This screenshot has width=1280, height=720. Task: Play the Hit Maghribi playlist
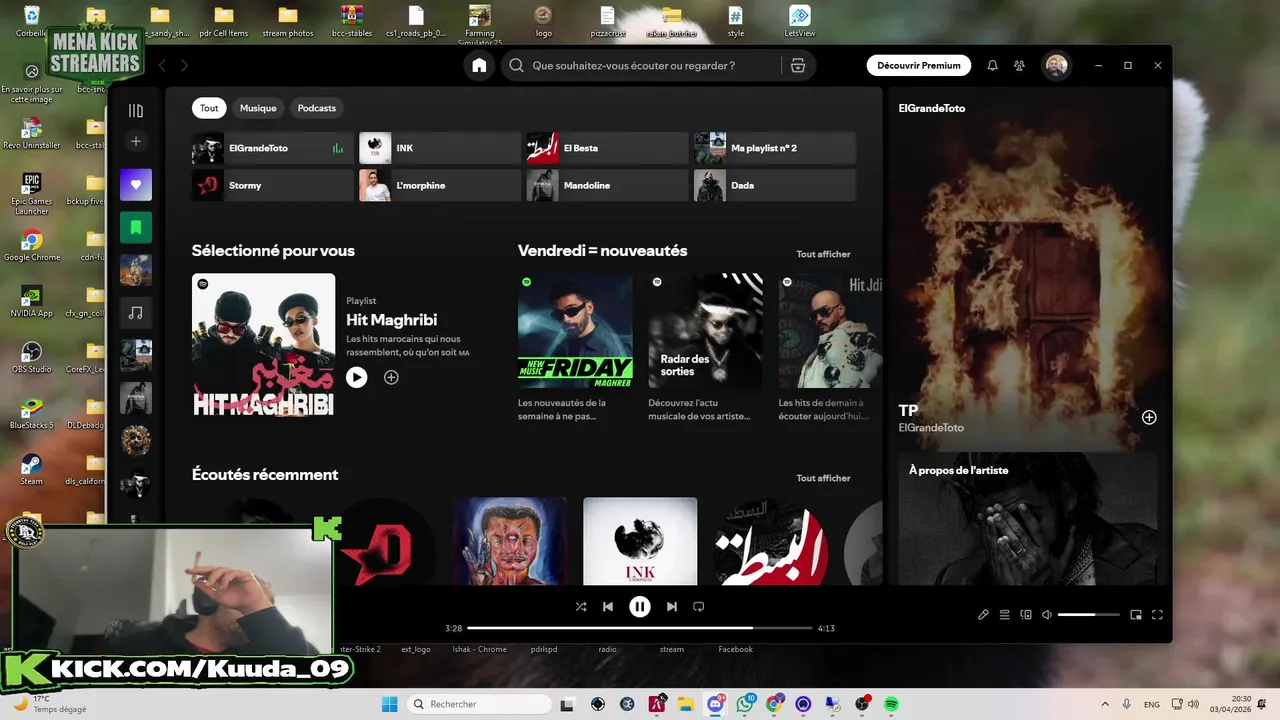pos(357,377)
